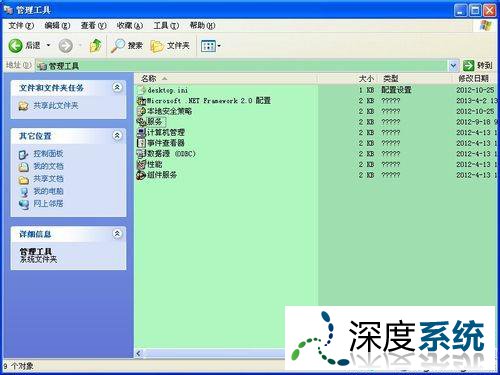Viewport: 500px width, 375px height.
Task: Open the 工具 menu
Action: [x=166, y=25]
